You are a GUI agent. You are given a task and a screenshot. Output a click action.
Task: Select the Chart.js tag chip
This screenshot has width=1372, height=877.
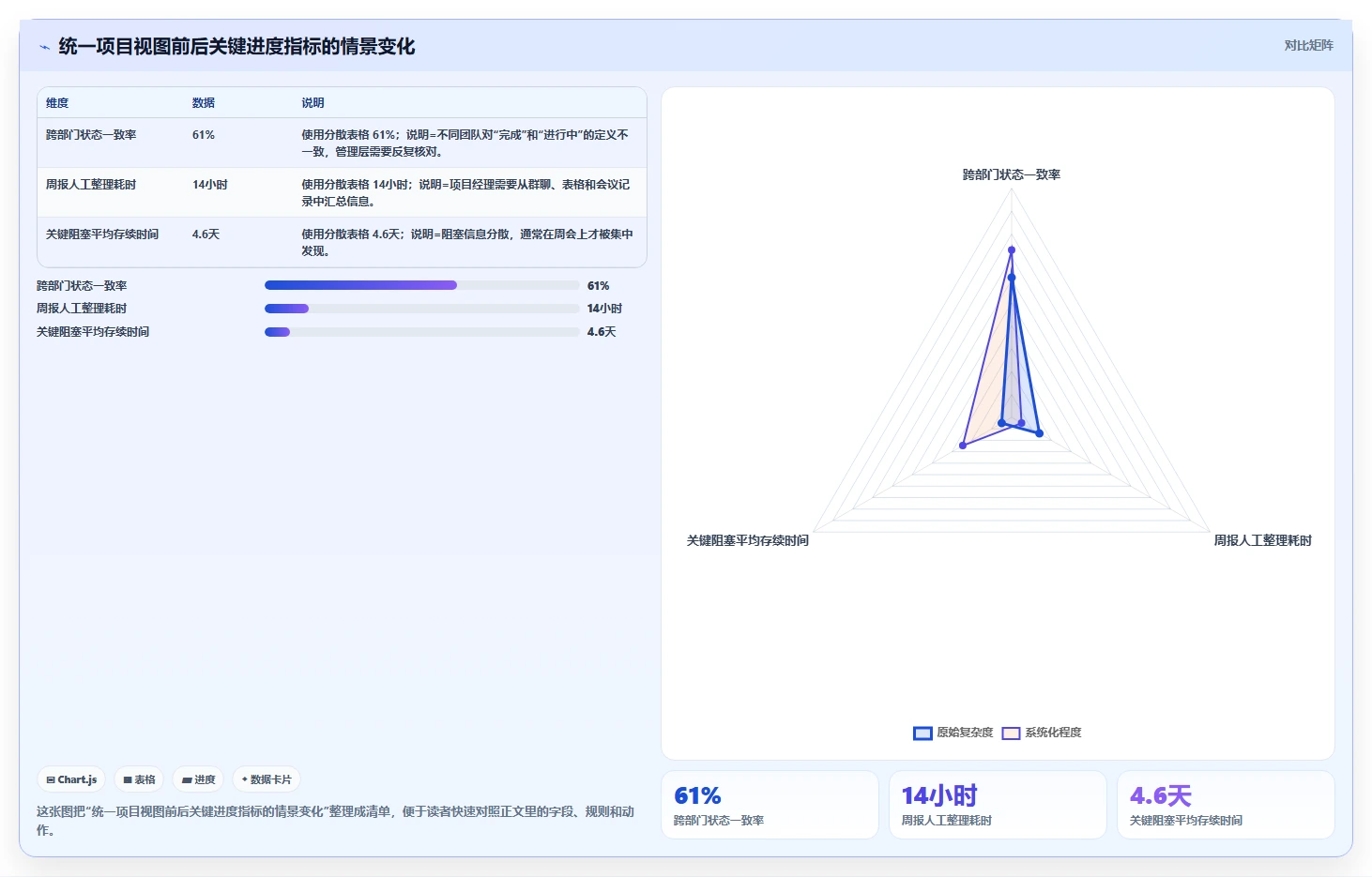[71, 779]
